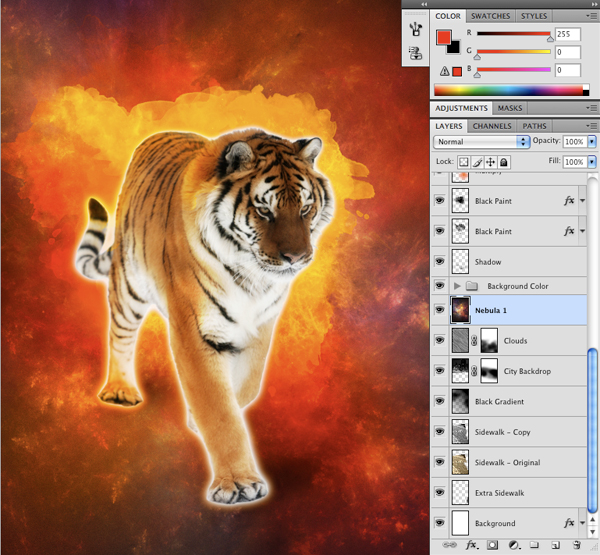This screenshot has width=600, height=555.
Task: Click the fx icon on Background layer
Action: pos(569,522)
